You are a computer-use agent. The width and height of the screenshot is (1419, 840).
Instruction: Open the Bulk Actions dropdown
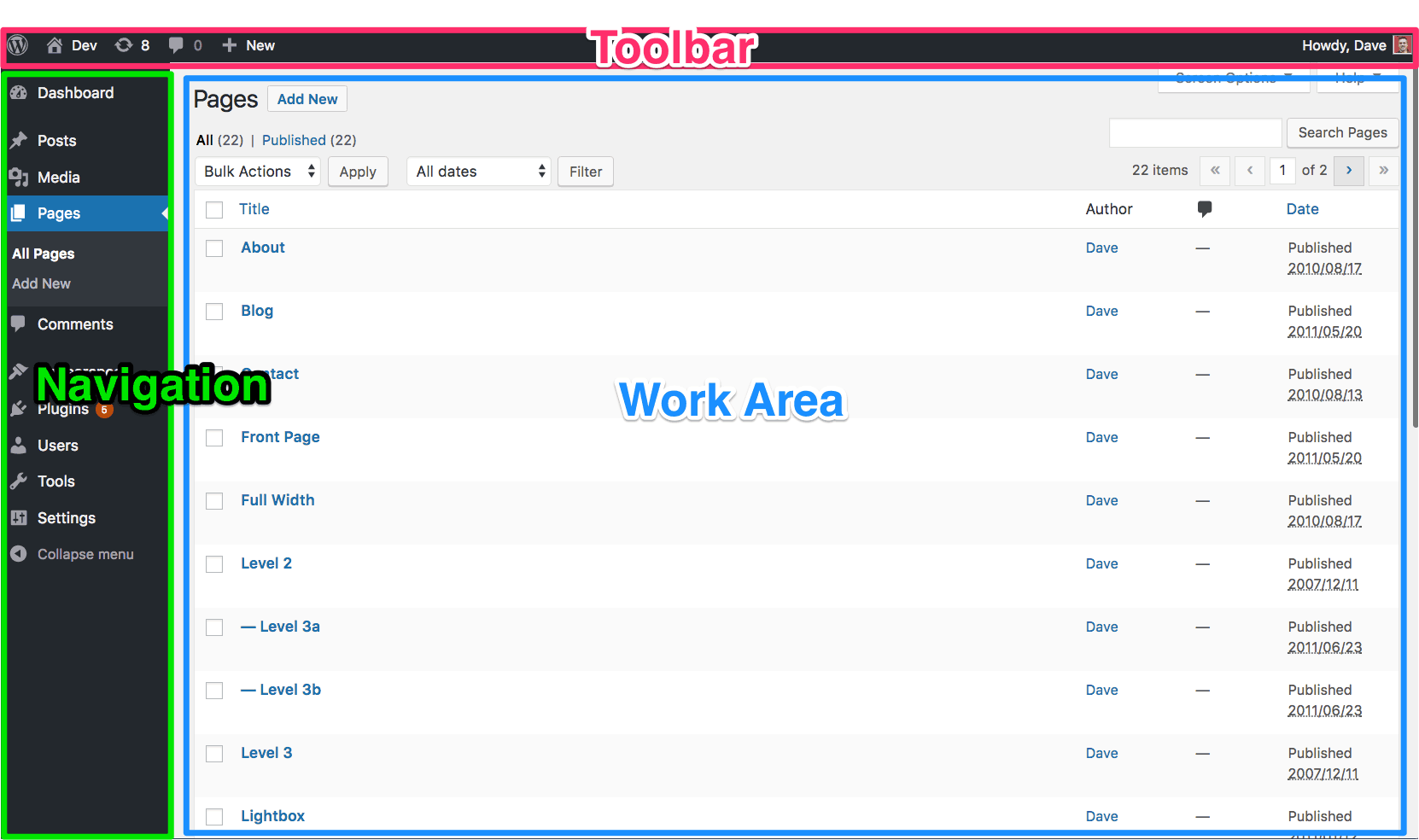pos(259,172)
